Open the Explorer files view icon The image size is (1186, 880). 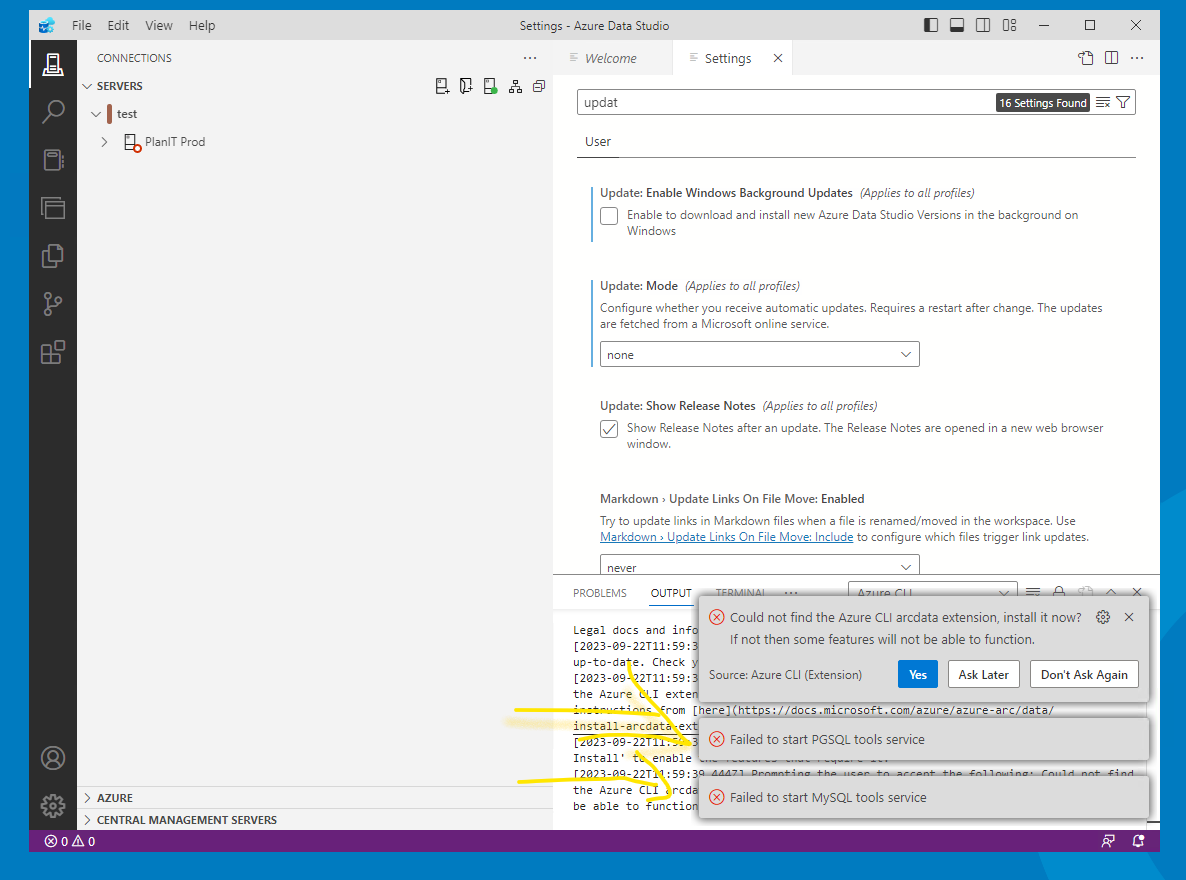53,207
